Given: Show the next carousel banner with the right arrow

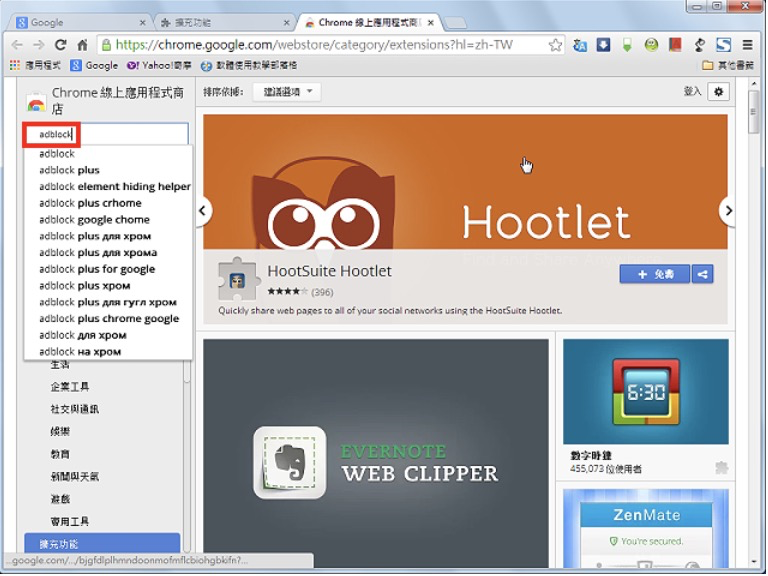Looking at the screenshot, I should point(728,211).
